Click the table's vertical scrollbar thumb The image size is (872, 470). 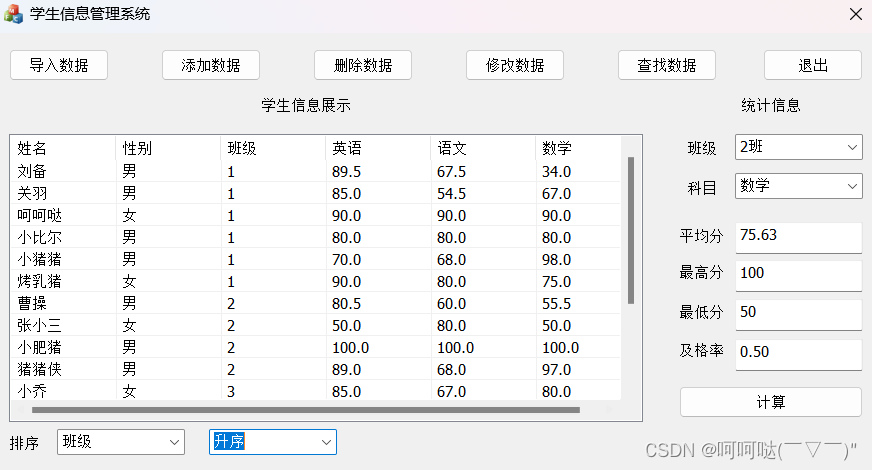point(631,230)
